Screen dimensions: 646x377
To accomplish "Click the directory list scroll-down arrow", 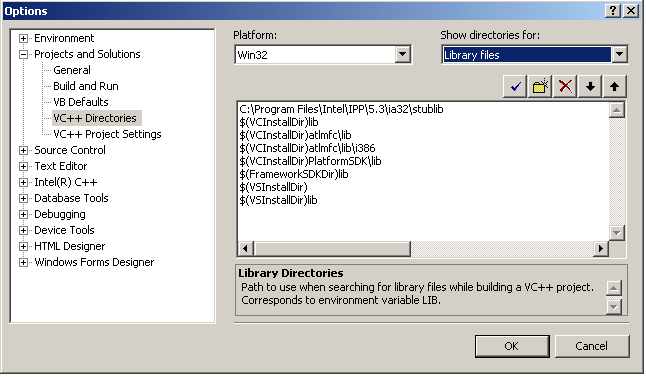I will 617,233.
